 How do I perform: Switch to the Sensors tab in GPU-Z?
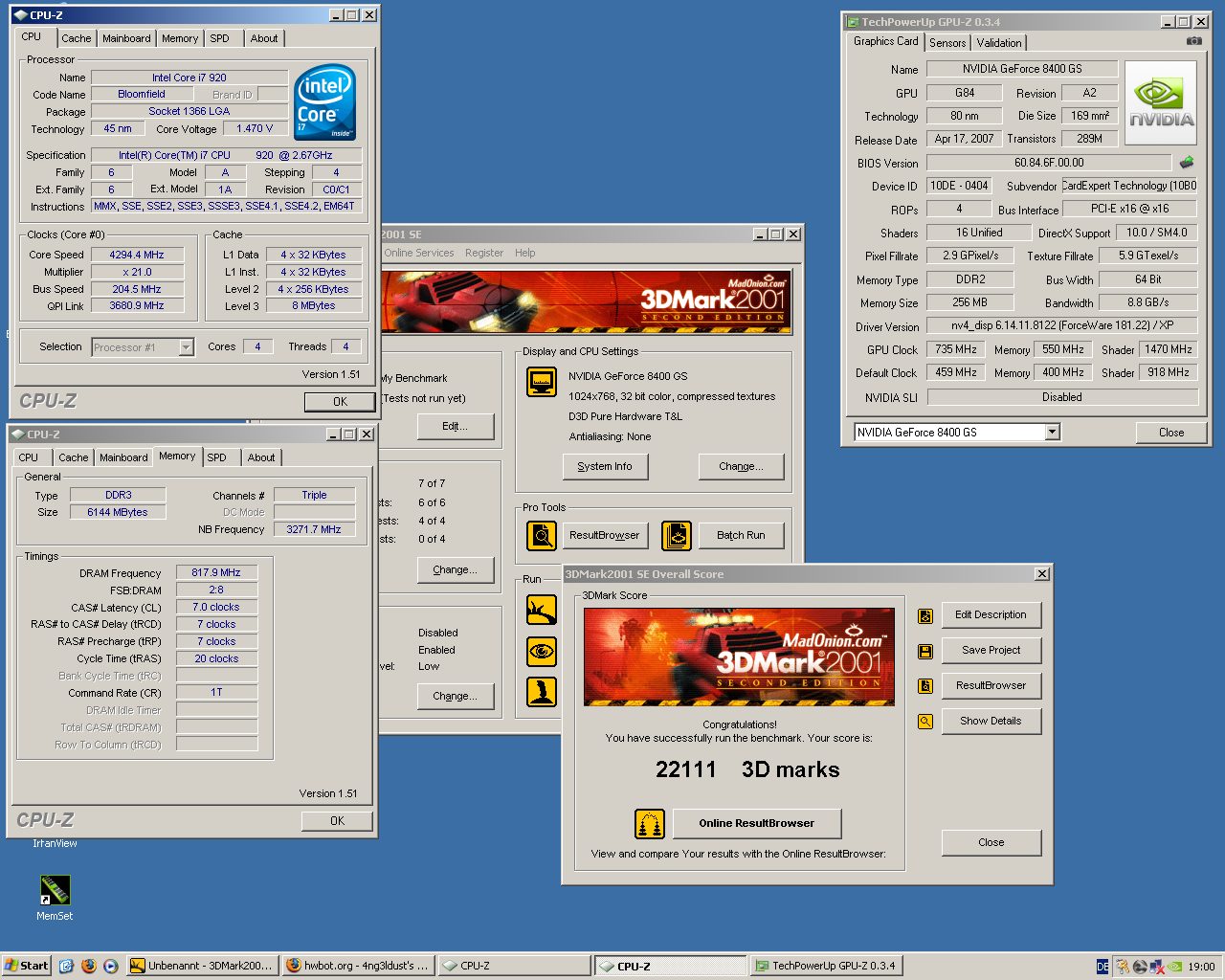[947, 43]
